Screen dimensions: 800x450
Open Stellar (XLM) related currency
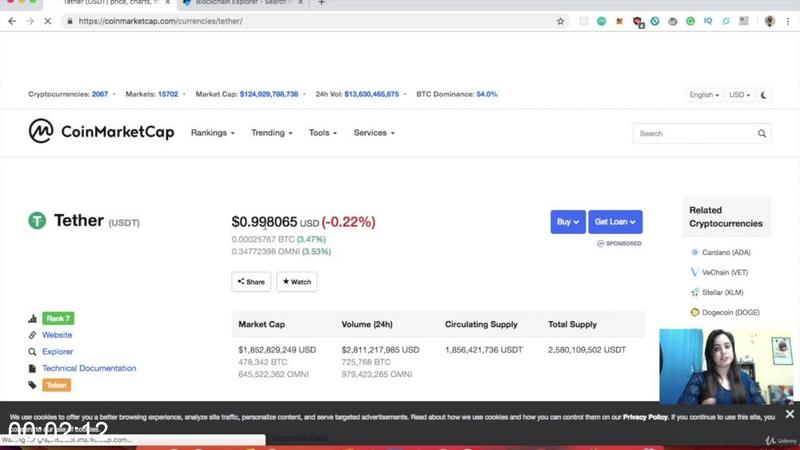coord(722,292)
